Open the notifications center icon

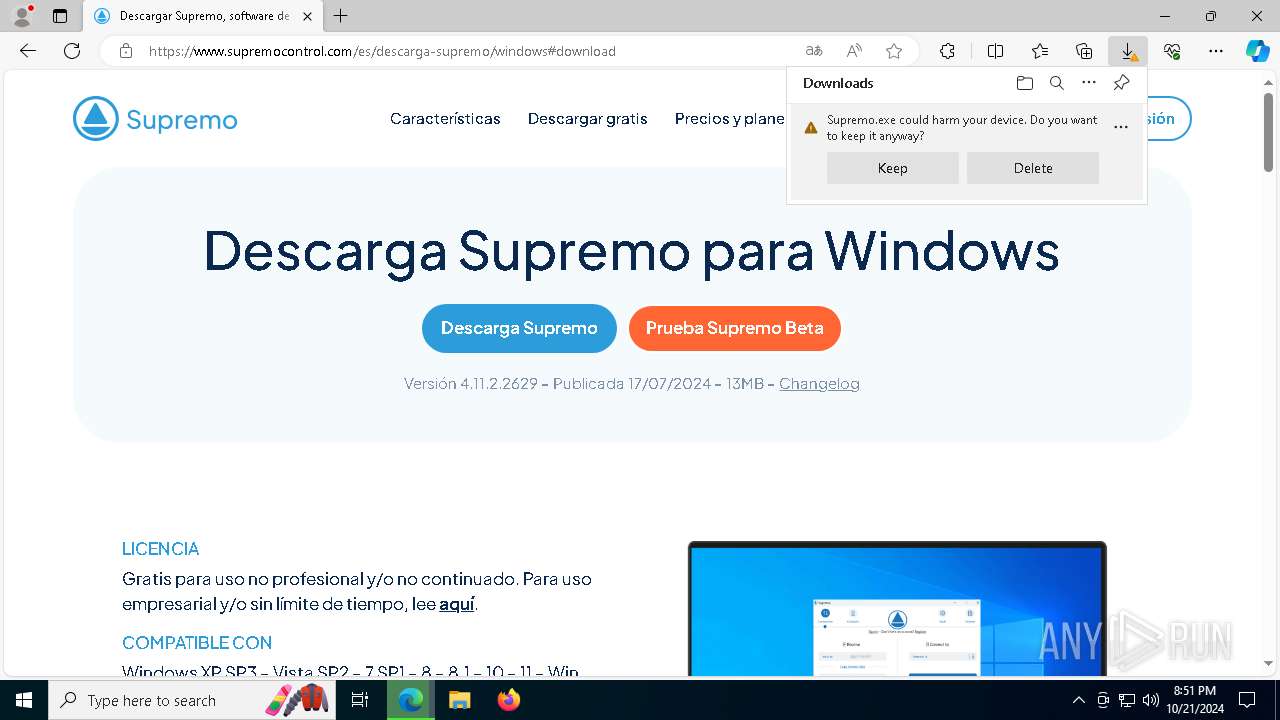click(x=1247, y=700)
